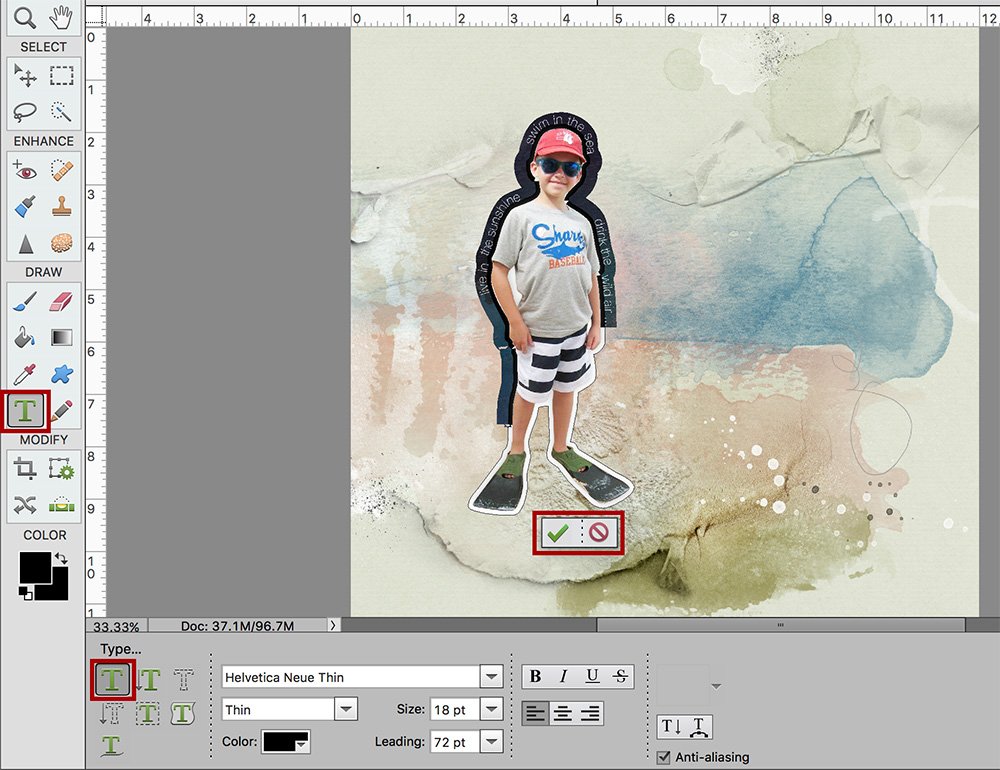
Task: Toggle bold text formatting
Action: 536,676
